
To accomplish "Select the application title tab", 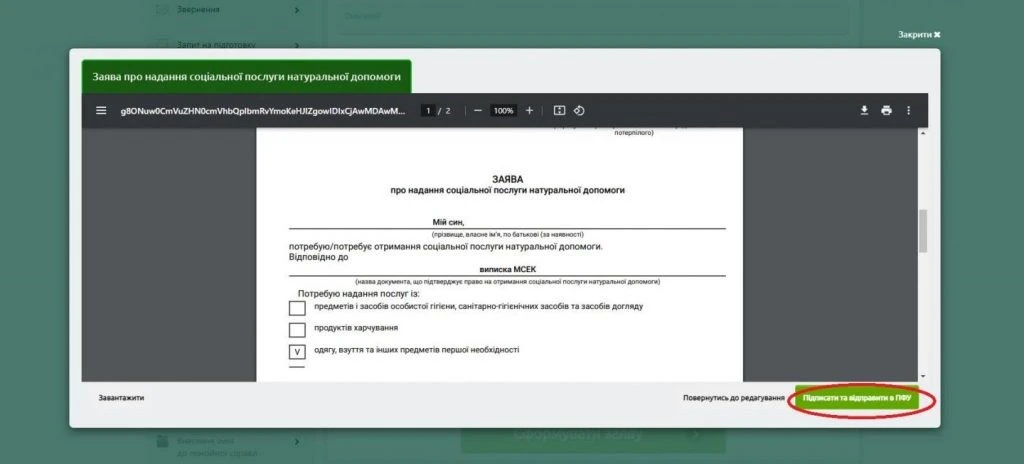I will (246, 76).
